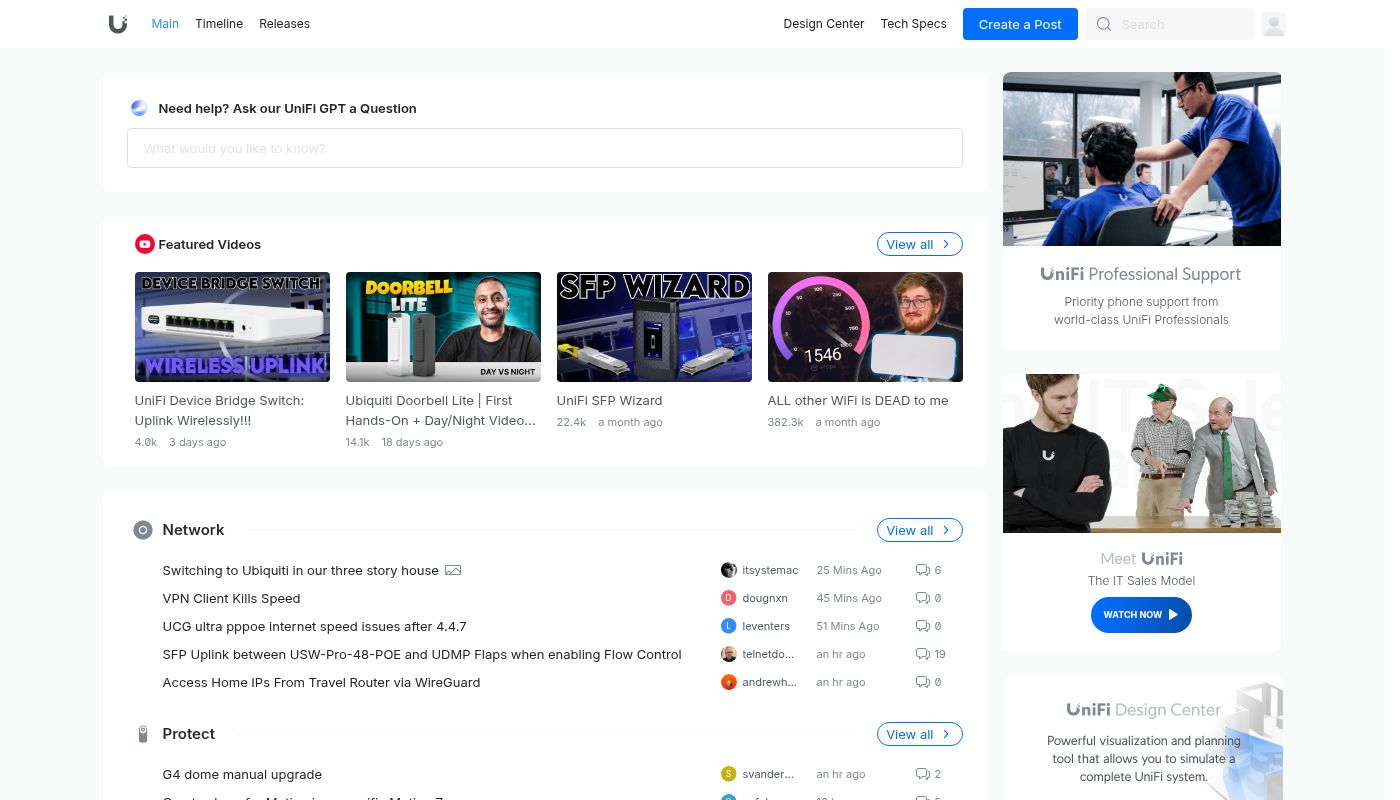Focus the UniFi GPT question field
Viewport: 1400px width, 800px height.
point(544,148)
